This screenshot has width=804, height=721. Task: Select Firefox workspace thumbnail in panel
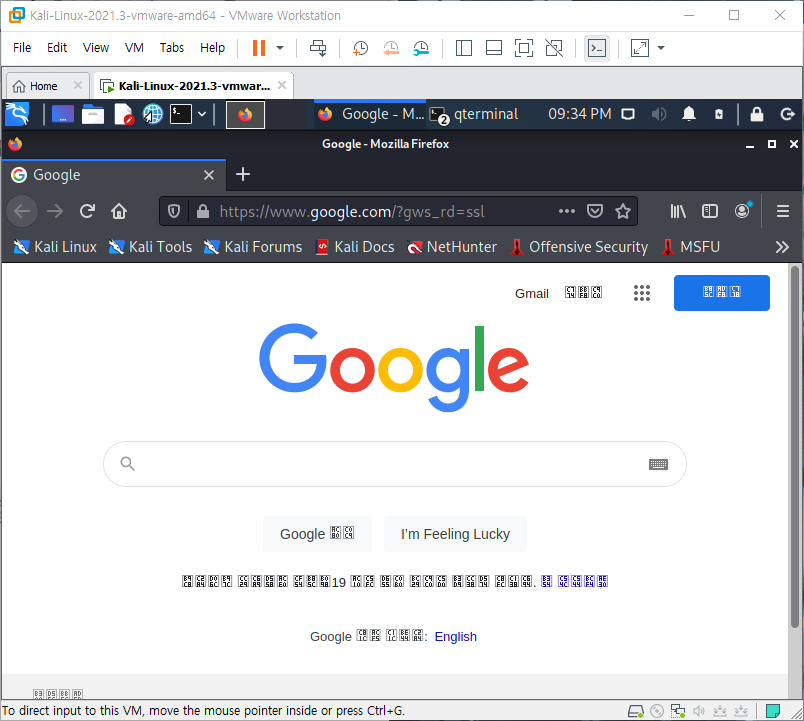click(245, 114)
